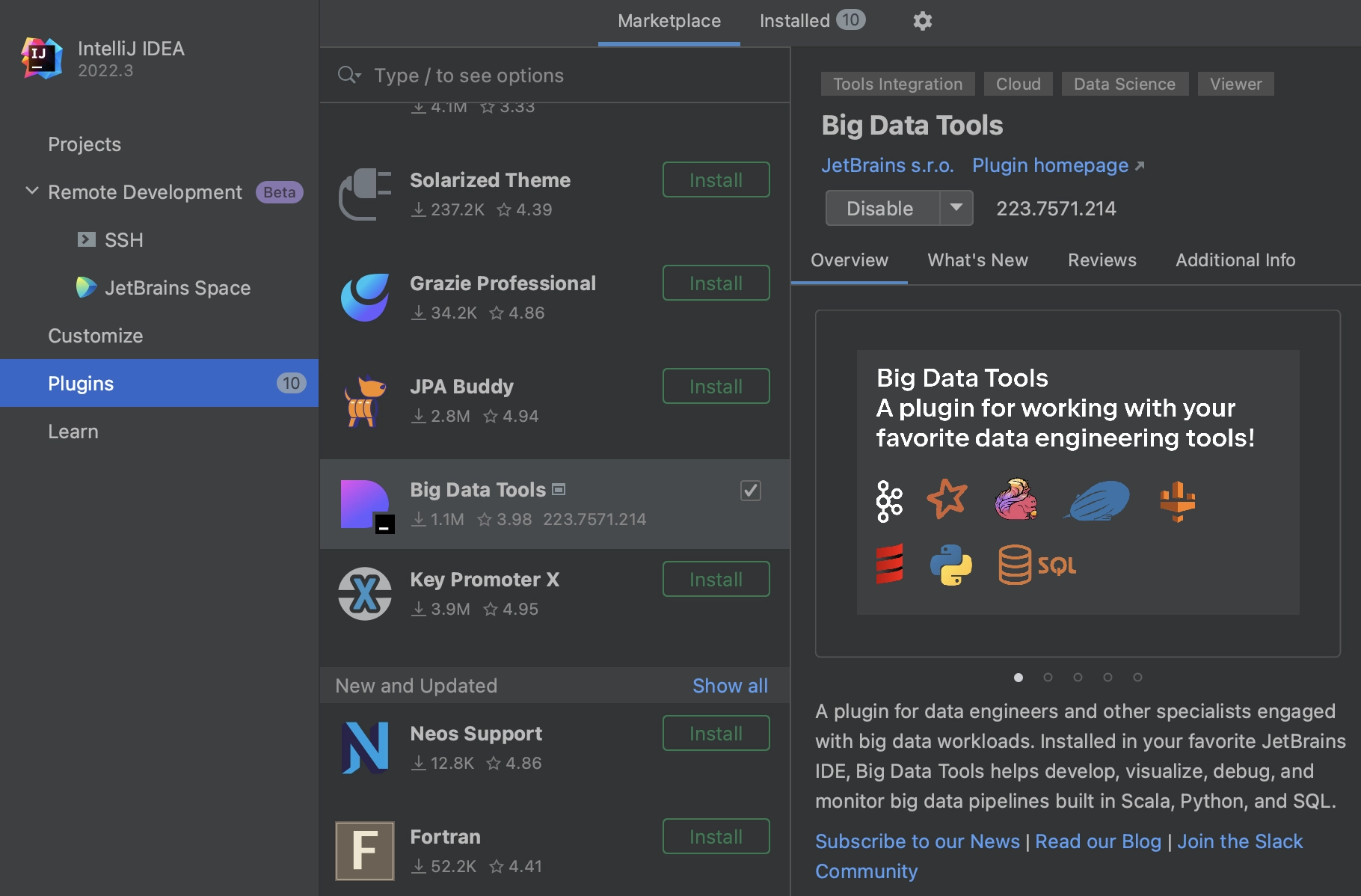Screen dimensions: 1361x896
Task: Switch to the Marketplace tab
Action: coord(669,21)
